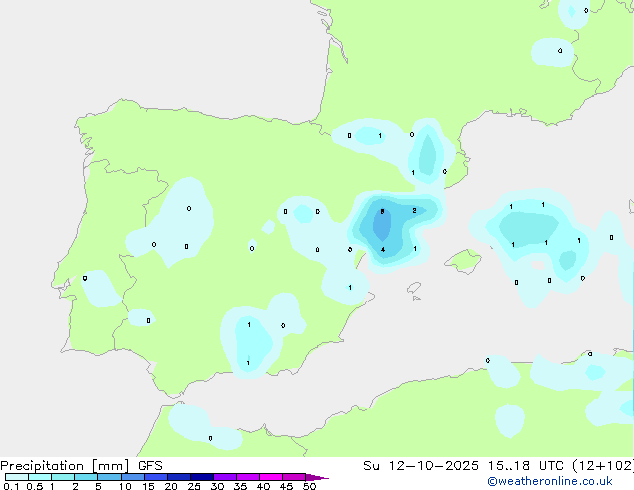The width and height of the screenshot is (634, 490).
Task: Select the 1–2 mm legend color swatch
Action: pyautogui.click(x=63, y=477)
